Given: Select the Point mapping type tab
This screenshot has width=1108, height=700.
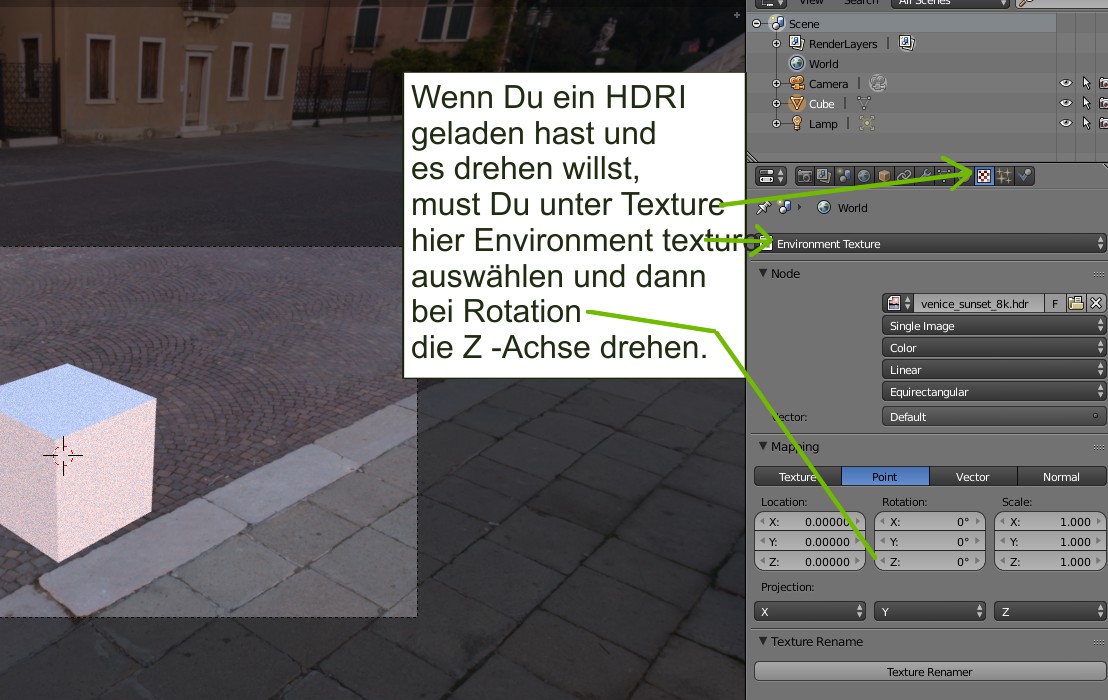Looking at the screenshot, I should point(885,477).
